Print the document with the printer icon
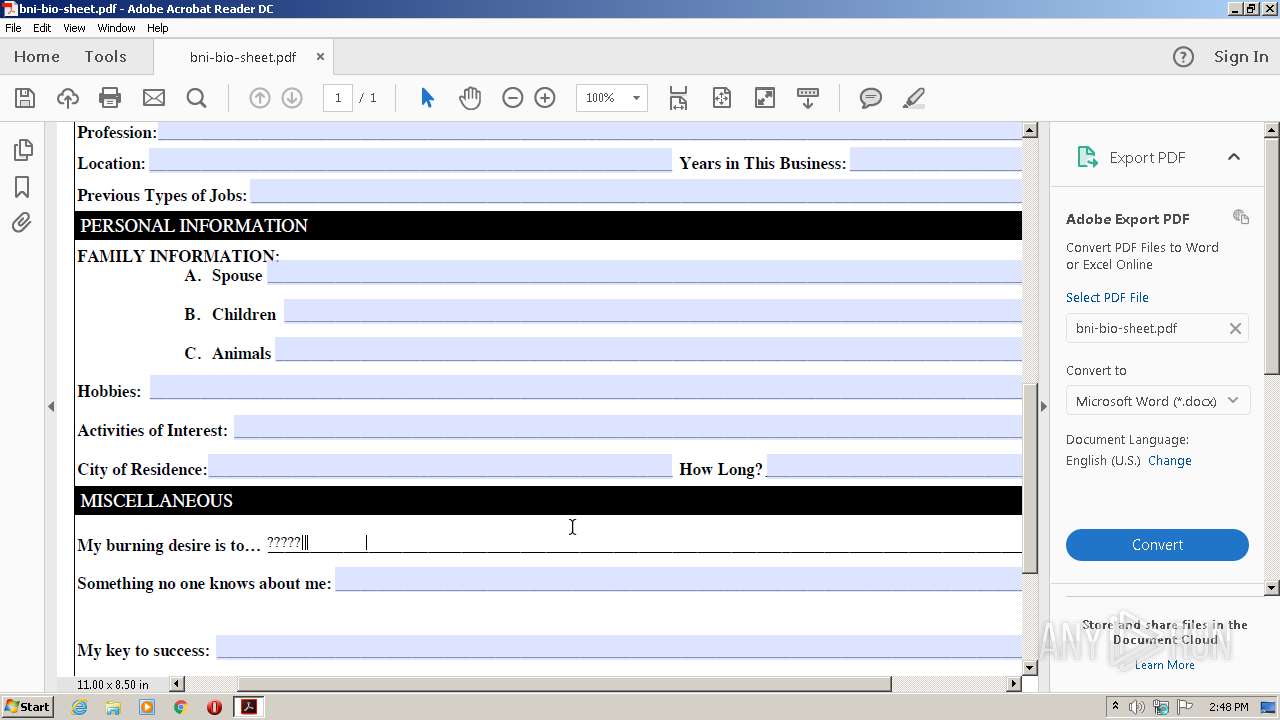 point(110,98)
